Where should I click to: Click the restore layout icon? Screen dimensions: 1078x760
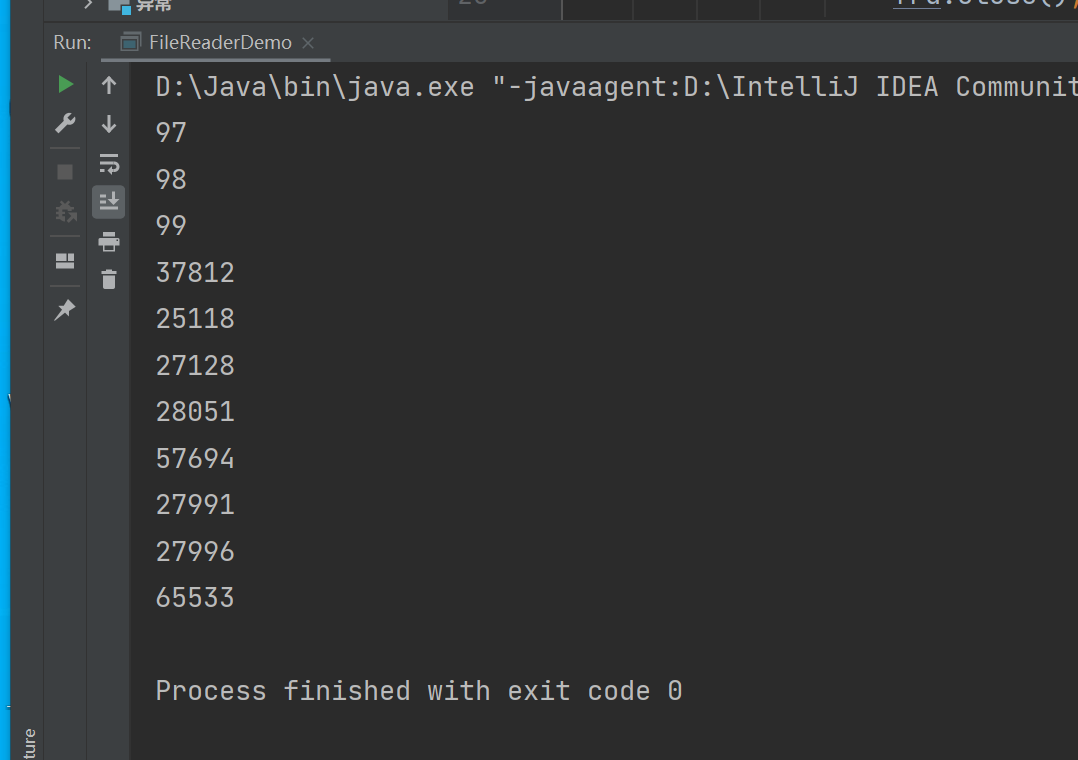pyautogui.click(x=65, y=261)
